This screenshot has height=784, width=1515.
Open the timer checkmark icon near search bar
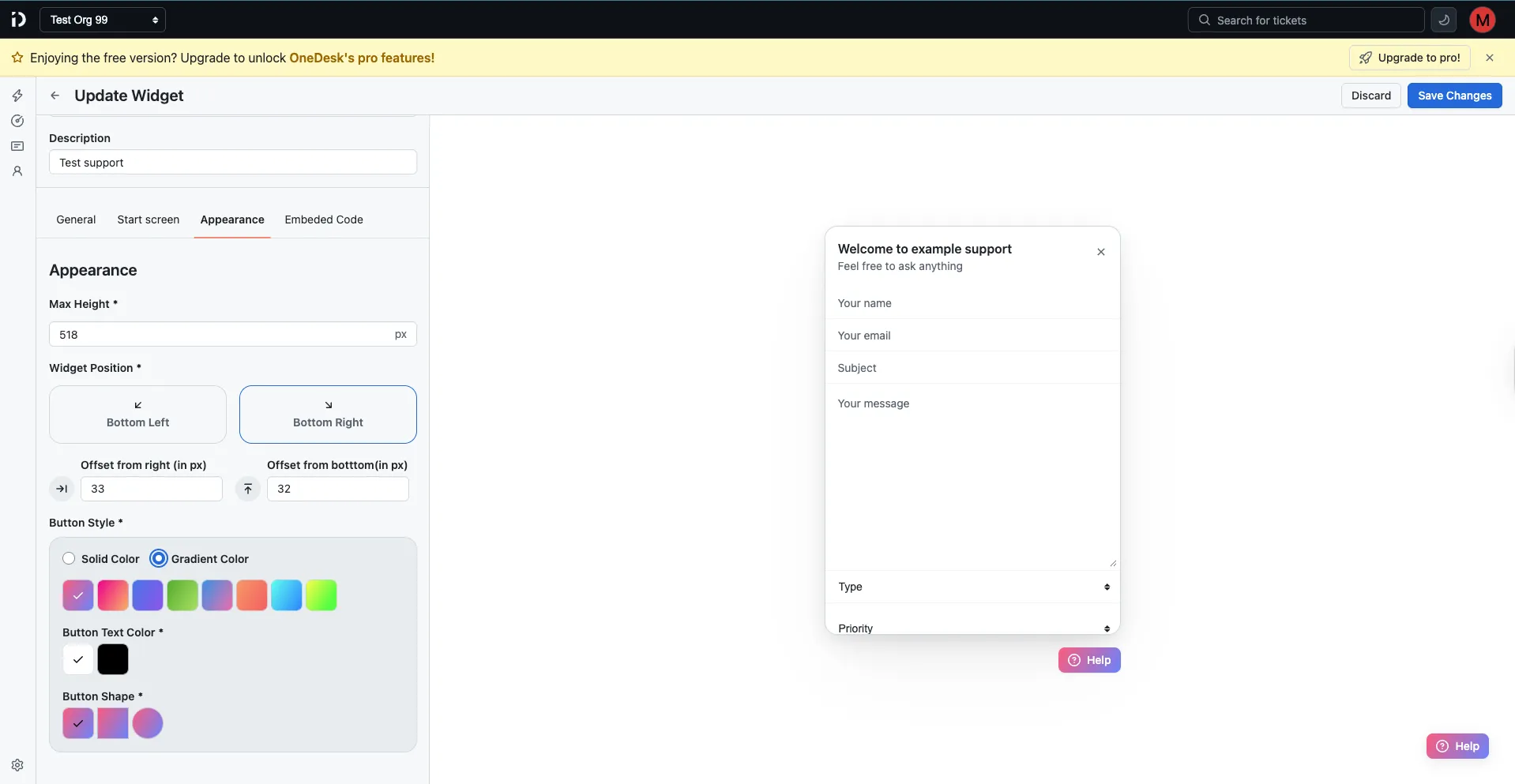(x=1444, y=19)
